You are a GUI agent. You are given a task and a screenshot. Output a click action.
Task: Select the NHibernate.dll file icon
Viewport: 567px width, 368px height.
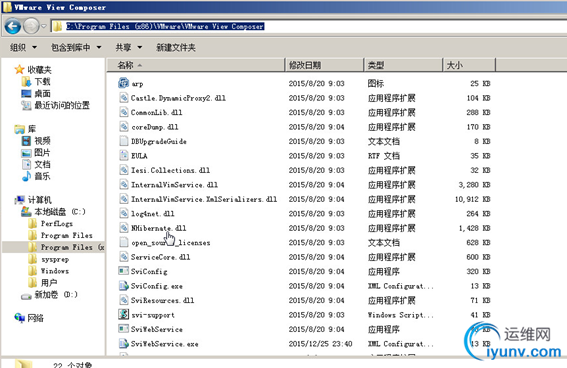(x=124, y=228)
